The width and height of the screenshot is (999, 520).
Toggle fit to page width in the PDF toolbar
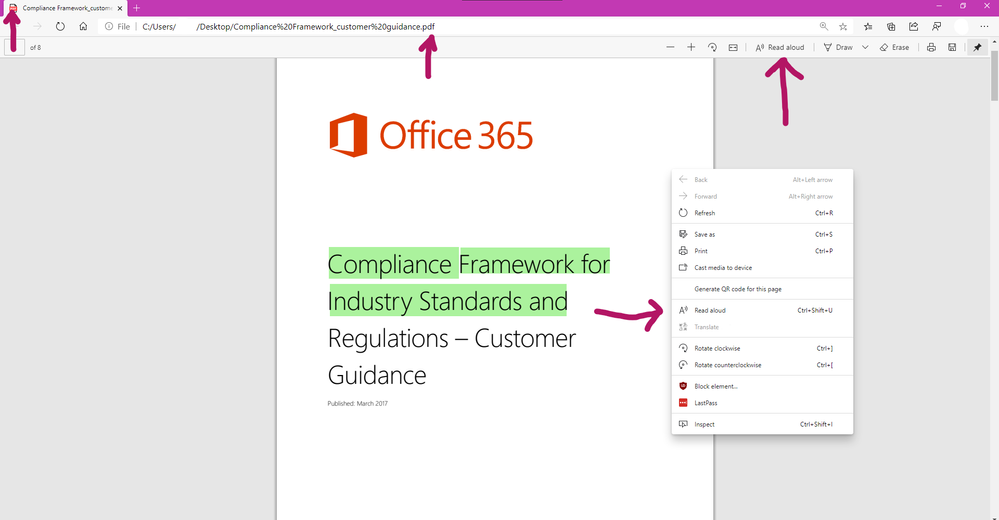coord(733,47)
